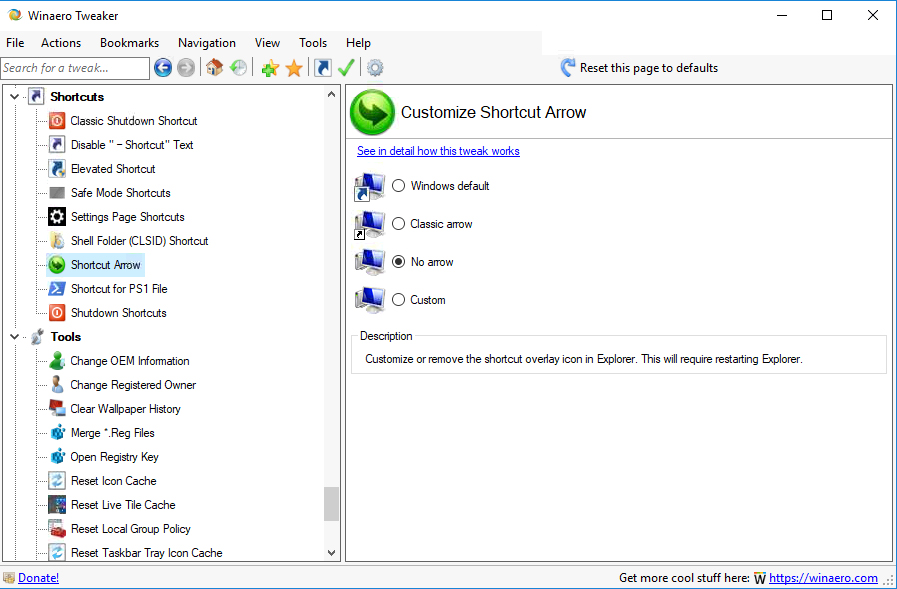Viewport: 897px width, 589px height.
Task: Choose the Classic arrow radio option
Action: 399,224
